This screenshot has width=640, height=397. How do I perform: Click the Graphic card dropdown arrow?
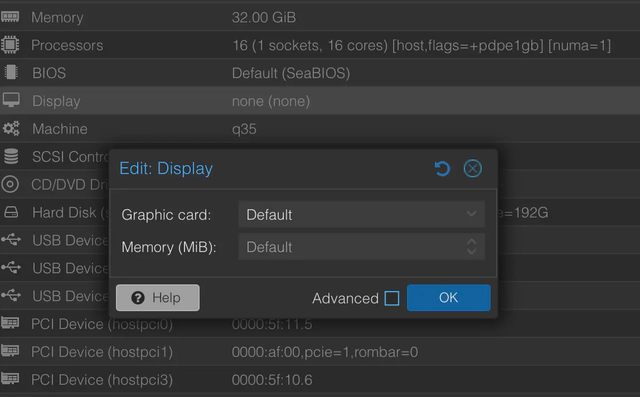point(471,214)
